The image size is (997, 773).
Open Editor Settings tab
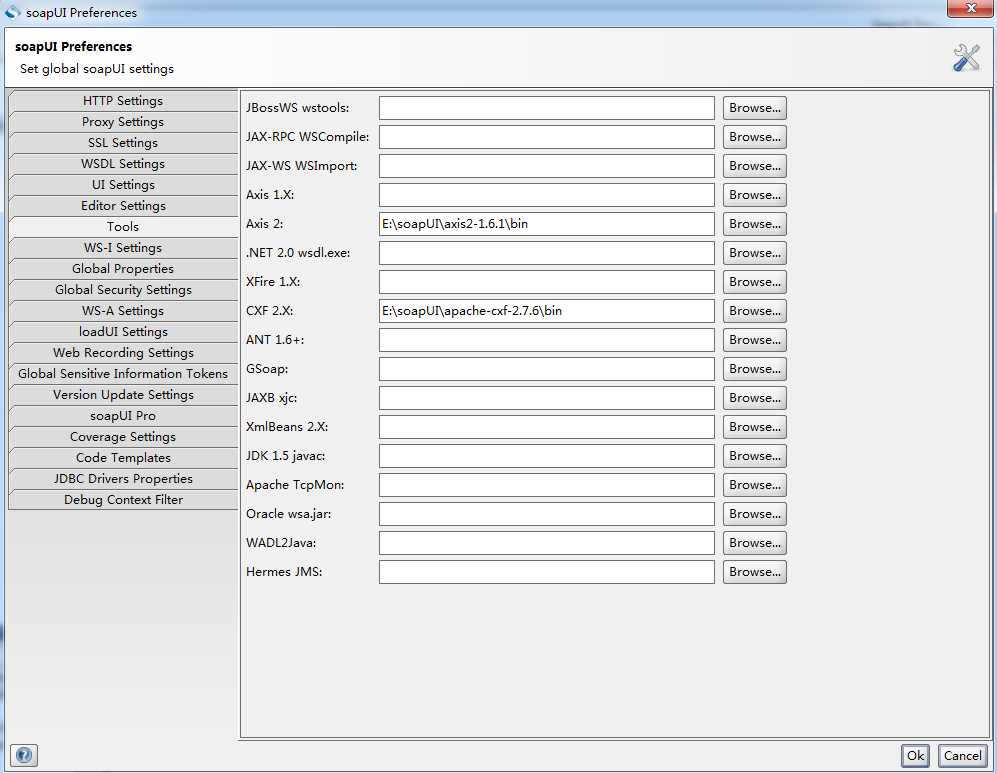click(123, 205)
